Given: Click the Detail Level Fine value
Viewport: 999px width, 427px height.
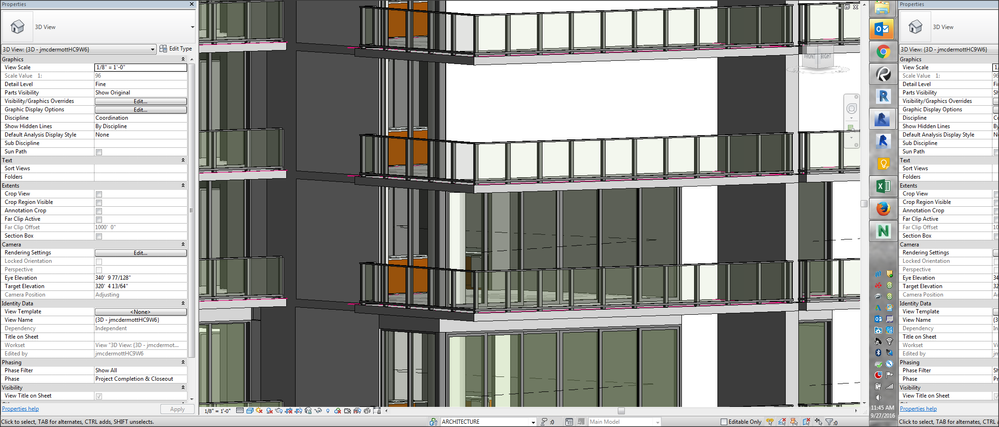Looking at the screenshot, I should click(x=141, y=84).
